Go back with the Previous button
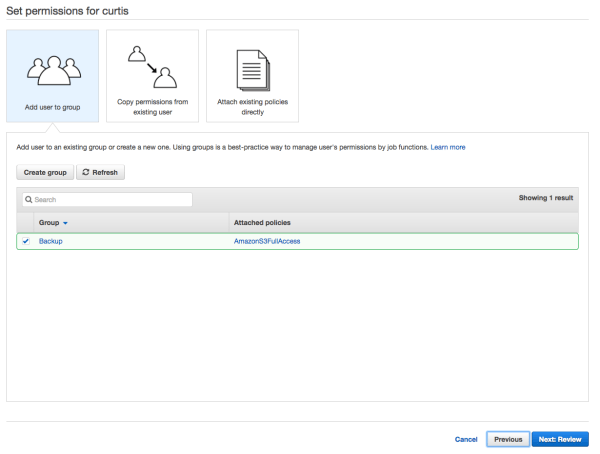 coord(508,439)
